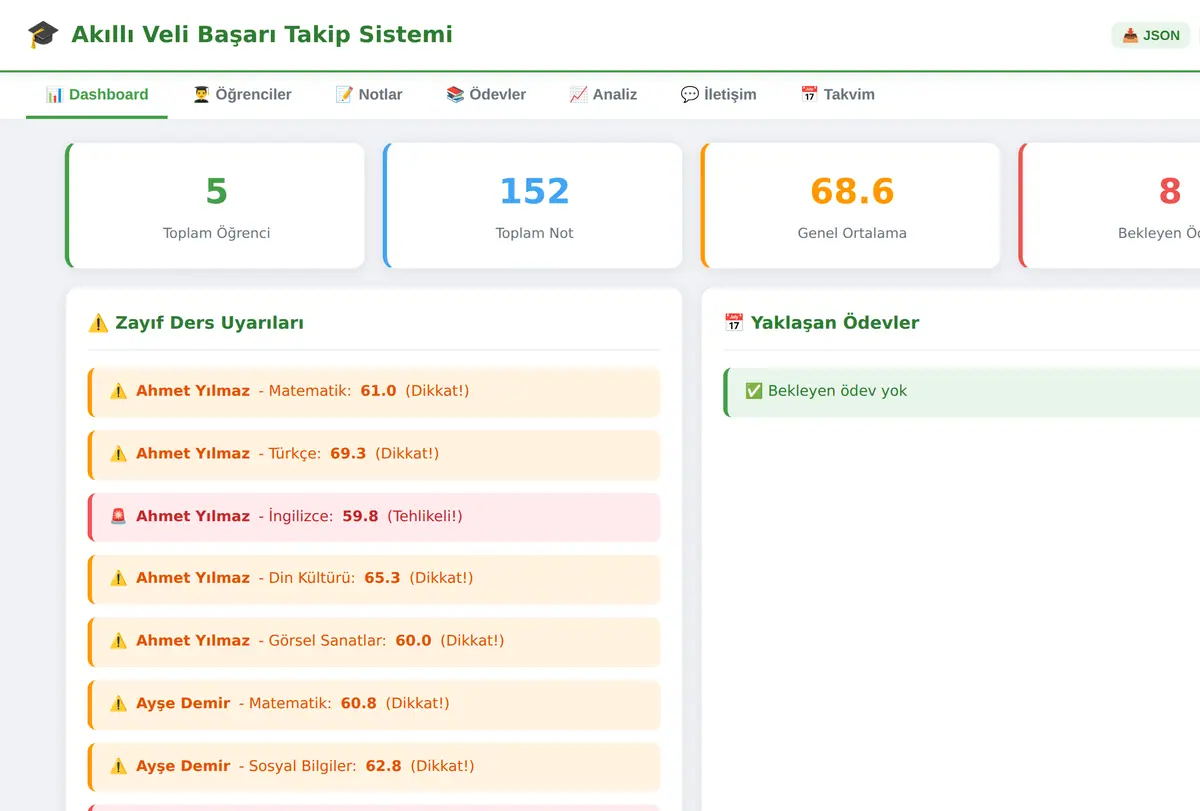1200x811 pixels.
Task: Click the Toplam Öğrenci card
Action: (x=216, y=206)
